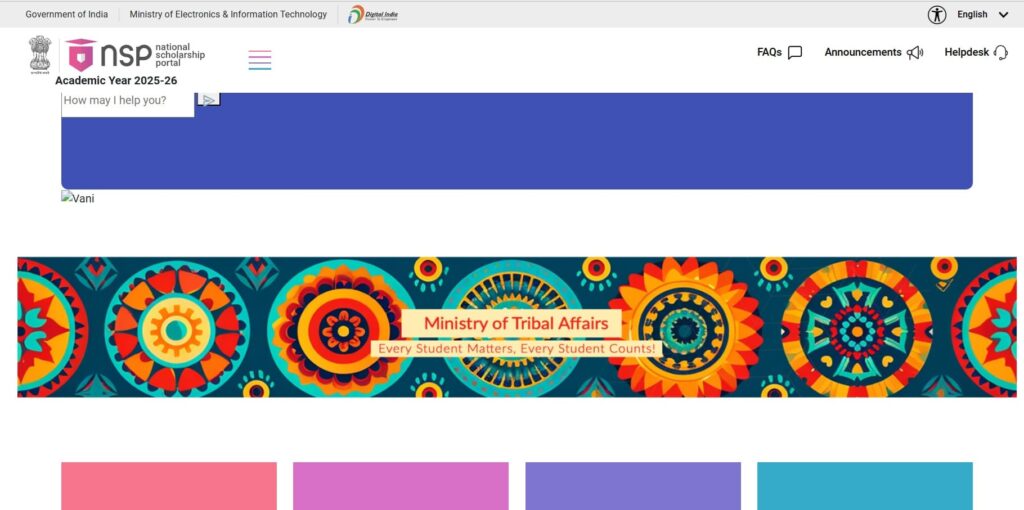The height and width of the screenshot is (510, 1024).
Task: Open the hamburger menu icon
Action: (x=259, y=60)
